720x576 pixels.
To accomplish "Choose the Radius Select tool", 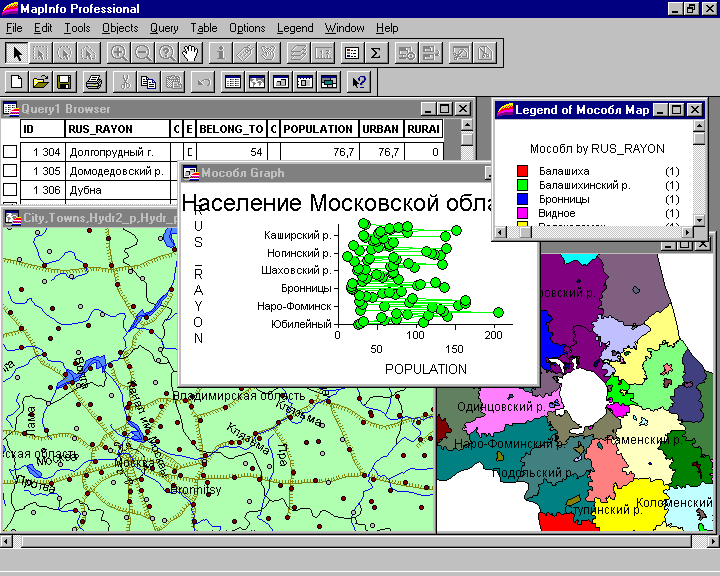I will [65, 53].
